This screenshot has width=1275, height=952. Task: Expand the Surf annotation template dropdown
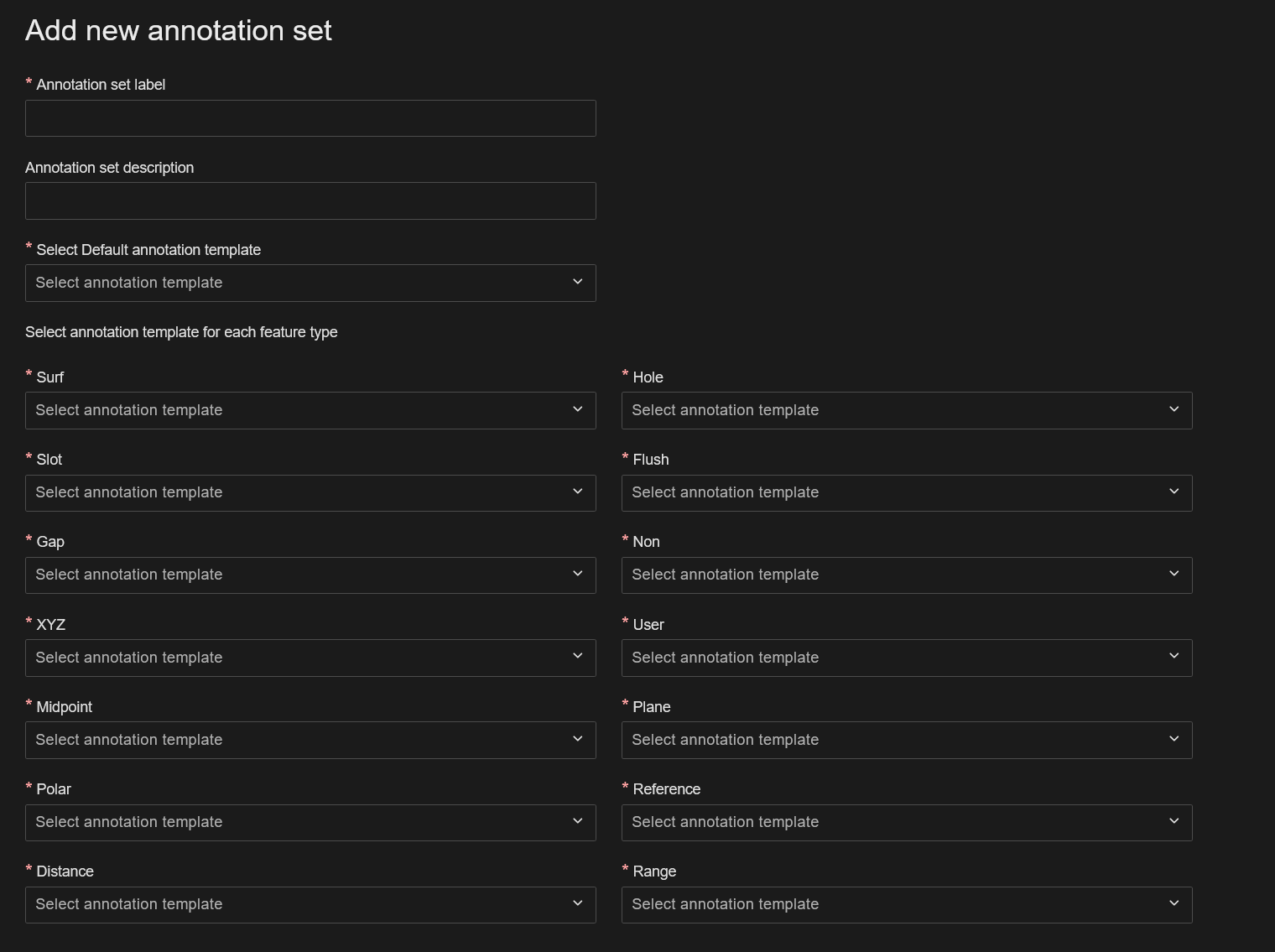point(310,411)
